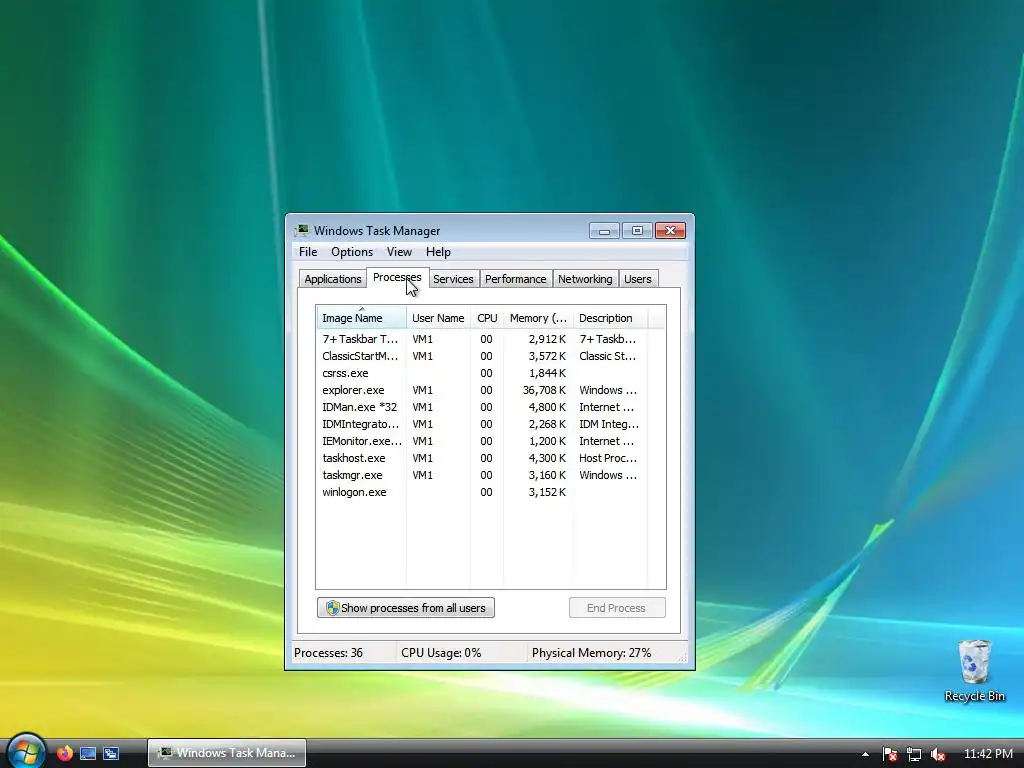This screenshot has height=768, width=1024.
Task: Launch Firefox from the quick launch bar
Action: (65, 753)
